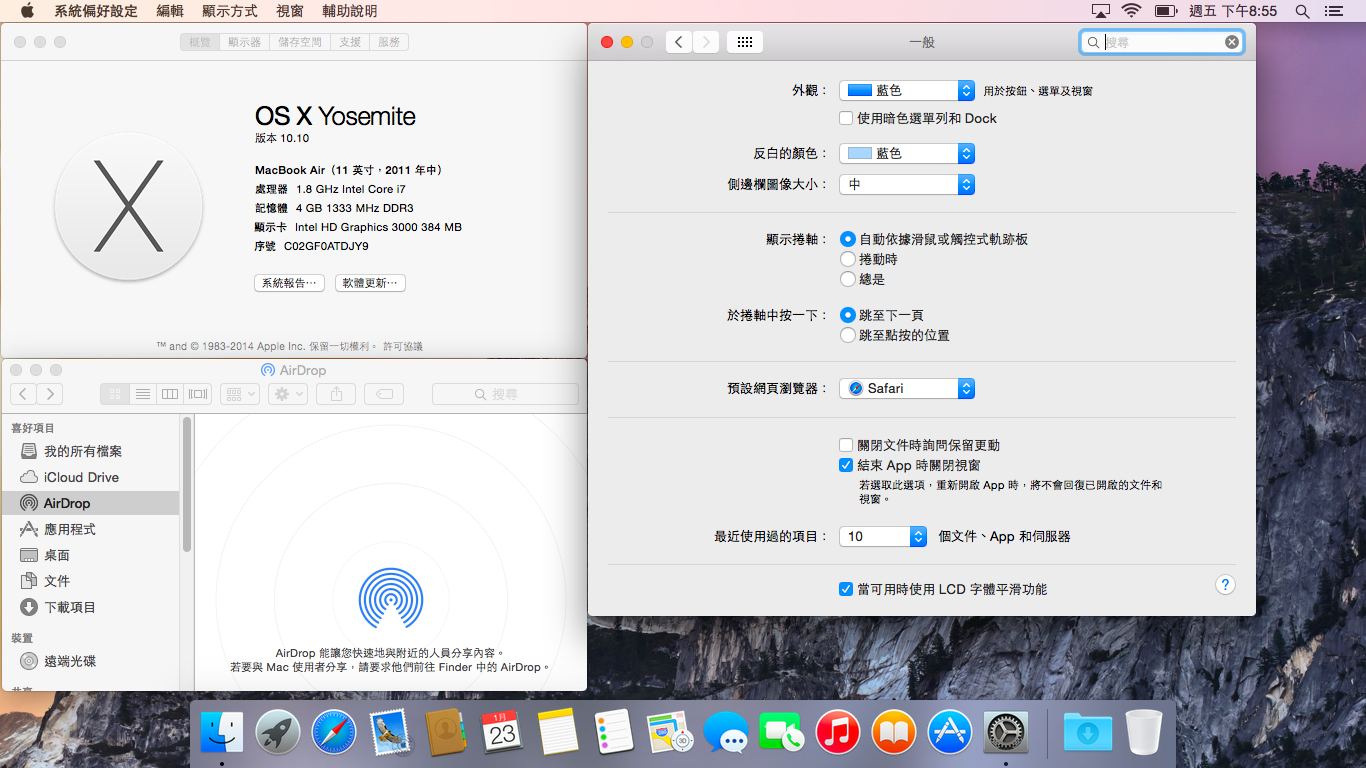
Task: Click the System Preferences search field
Action: pyautogui.click(x=1162, y=42)
